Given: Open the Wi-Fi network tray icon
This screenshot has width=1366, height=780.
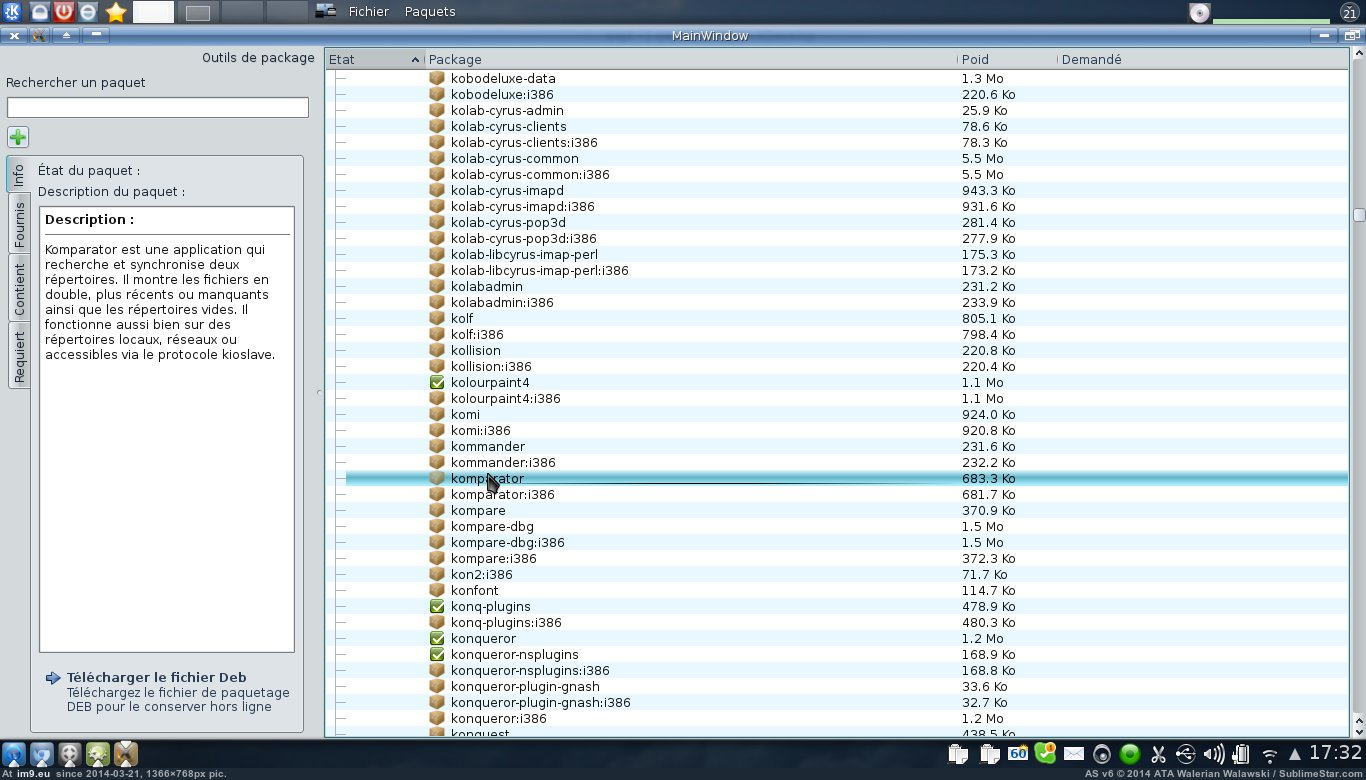Looking at the screenshot, I should coord(1269,755).
